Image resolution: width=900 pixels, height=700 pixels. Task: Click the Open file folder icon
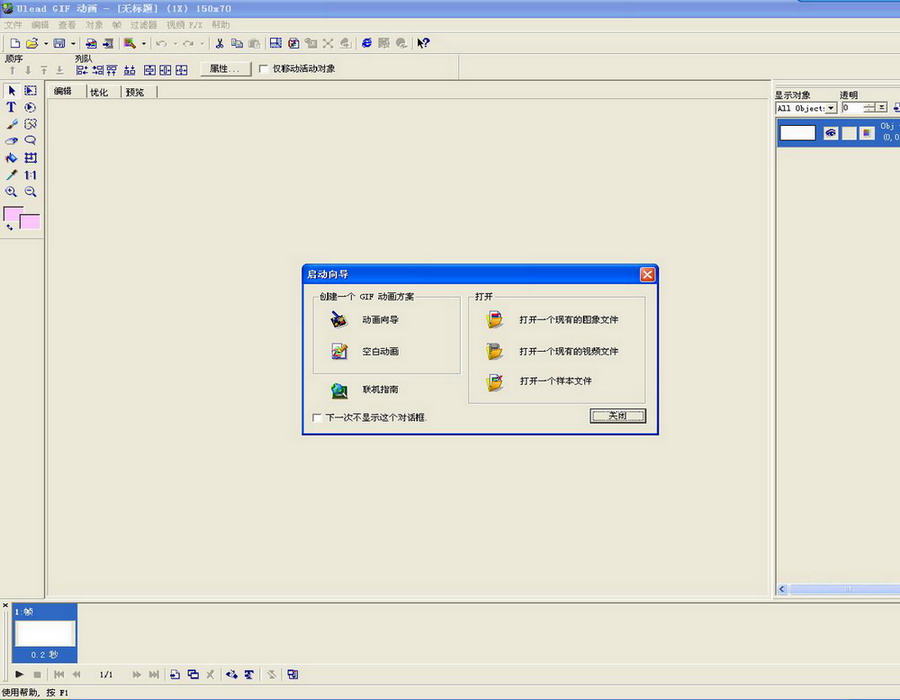point(32,43)
